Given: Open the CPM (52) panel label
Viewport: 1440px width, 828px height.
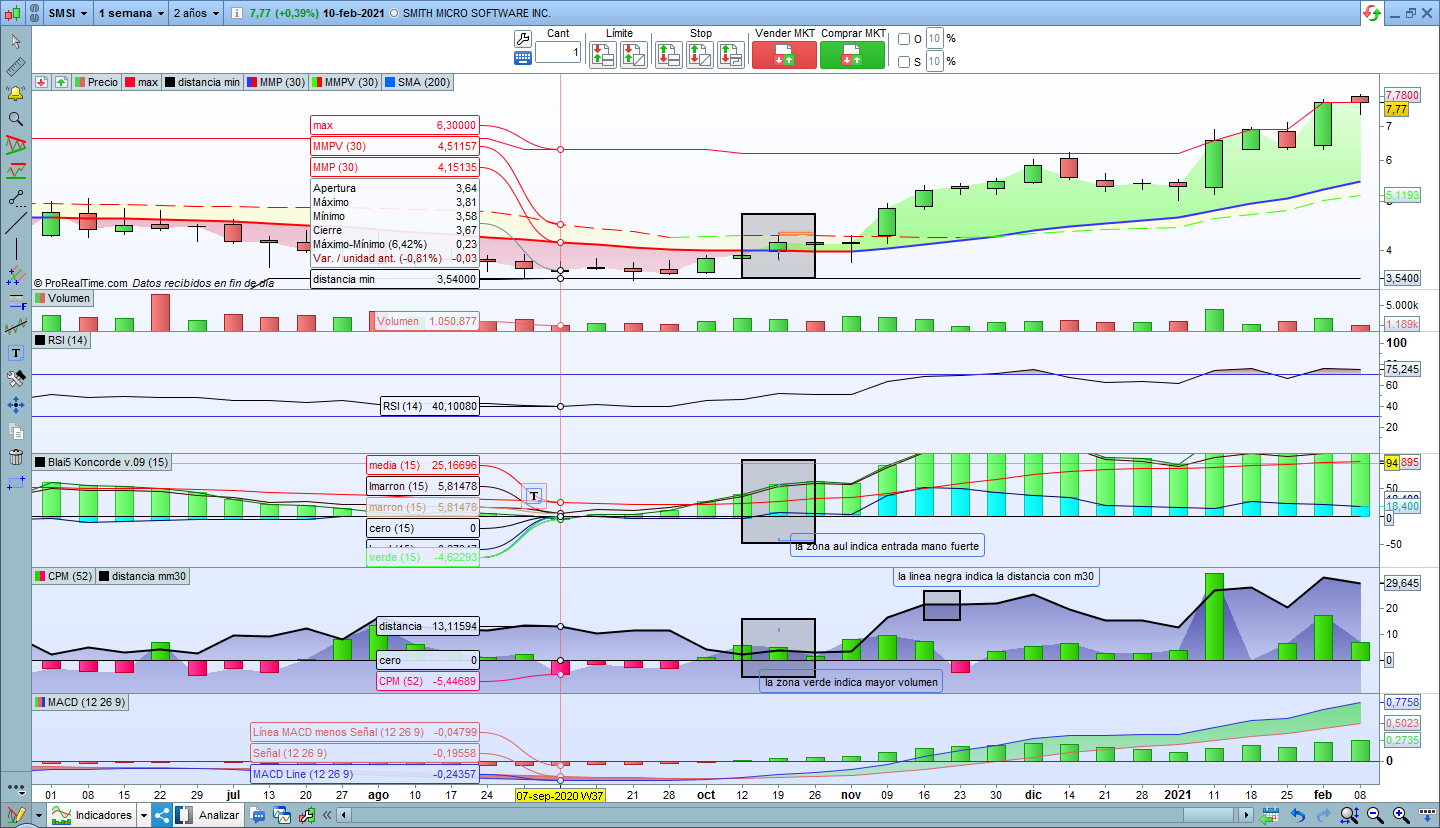Looking at the screenshot, I should [64, 576].
